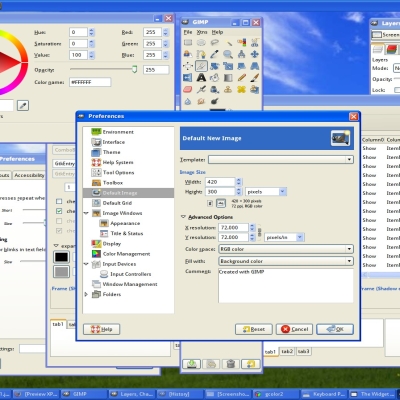Image resolution: width=400 pixels, height=400 pixels.
Task: Click the Color name hex field
Action: tap(90, 82)
